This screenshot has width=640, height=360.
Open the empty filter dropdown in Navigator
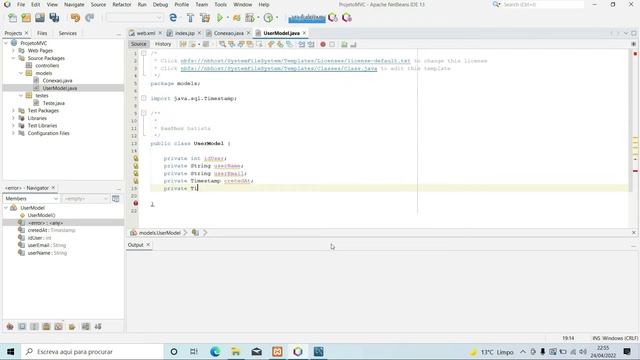(86, 198)
